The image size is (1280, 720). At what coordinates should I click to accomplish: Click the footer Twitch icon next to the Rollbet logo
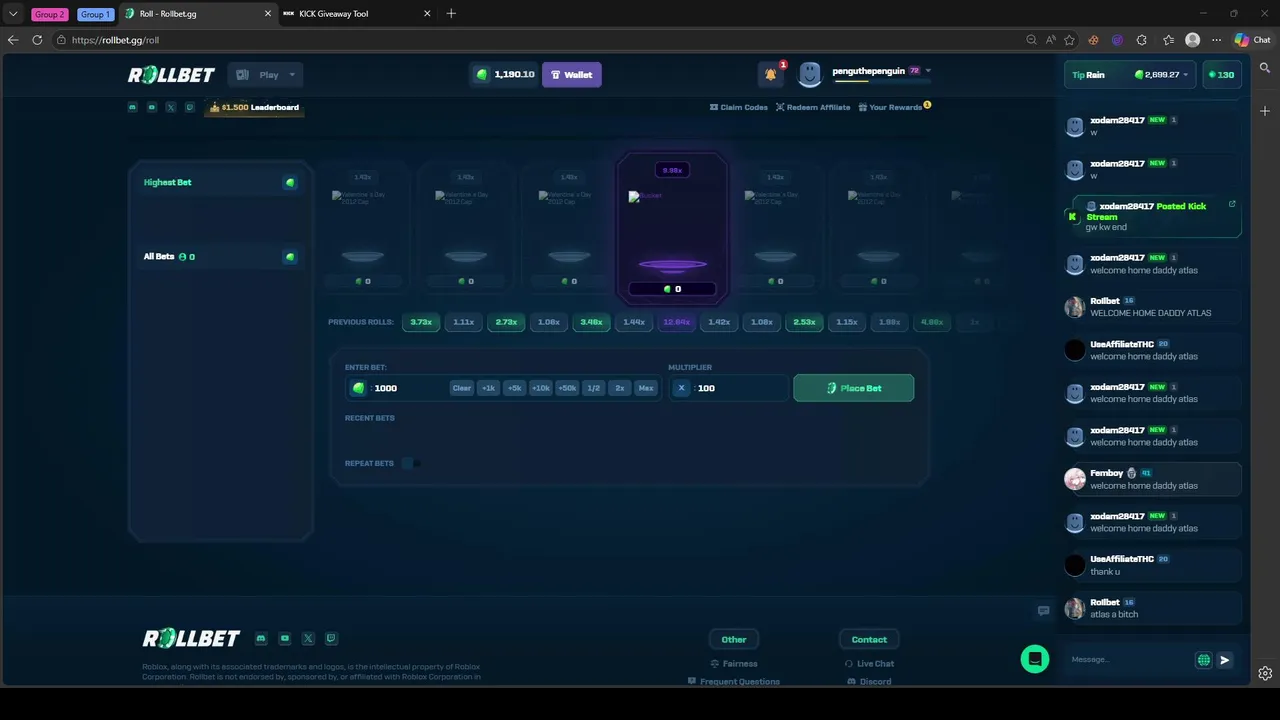[331, 638]
